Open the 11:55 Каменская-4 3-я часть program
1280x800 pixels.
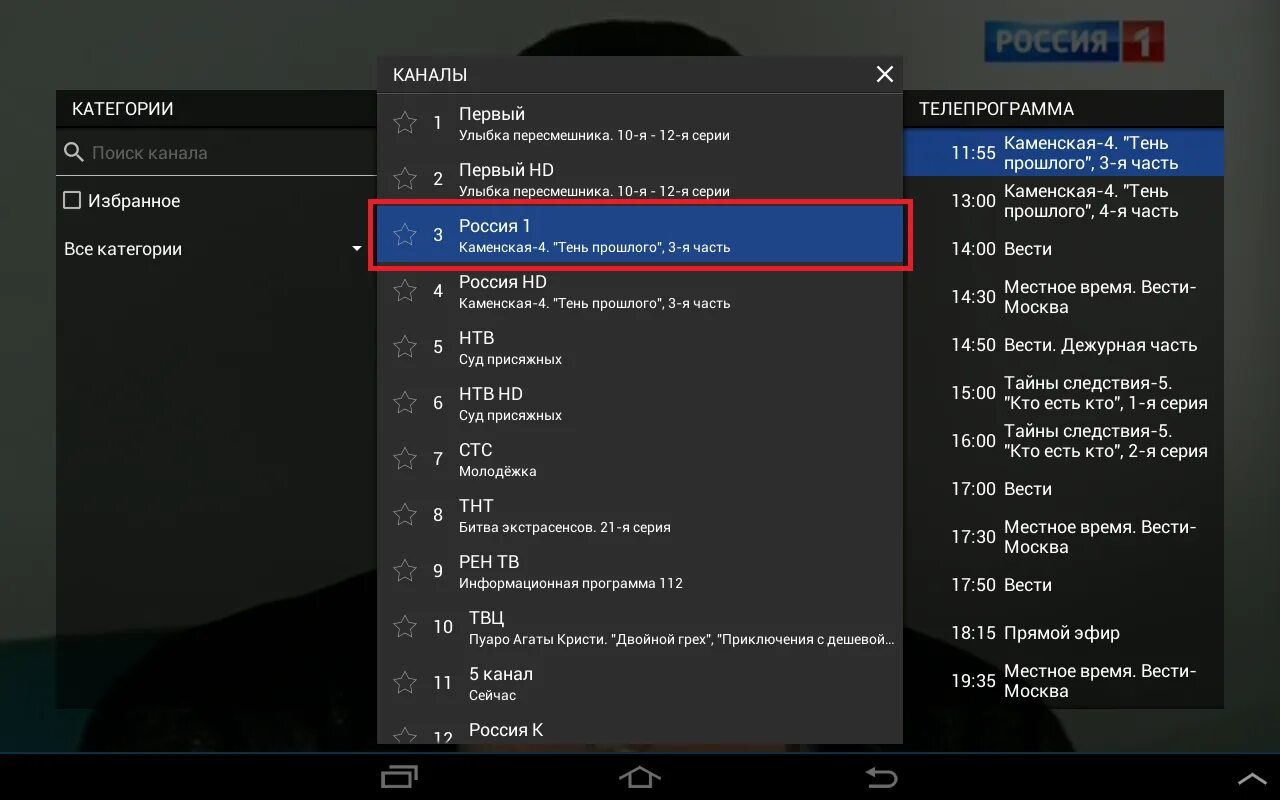(1064, 153)
